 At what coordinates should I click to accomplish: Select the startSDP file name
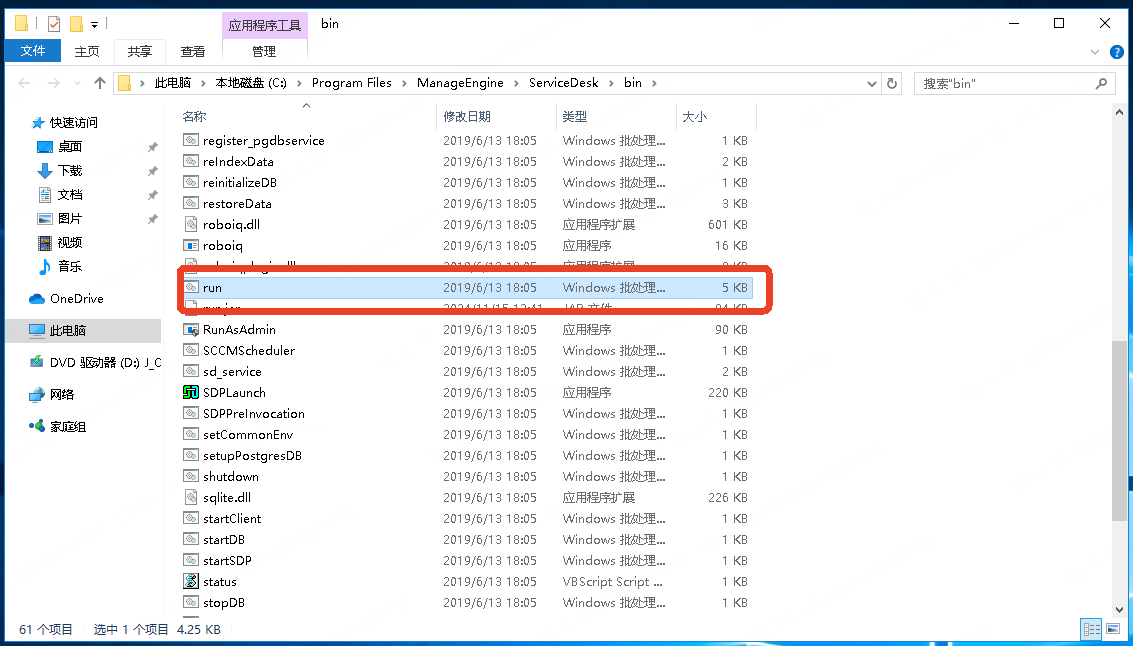(227, 561)
